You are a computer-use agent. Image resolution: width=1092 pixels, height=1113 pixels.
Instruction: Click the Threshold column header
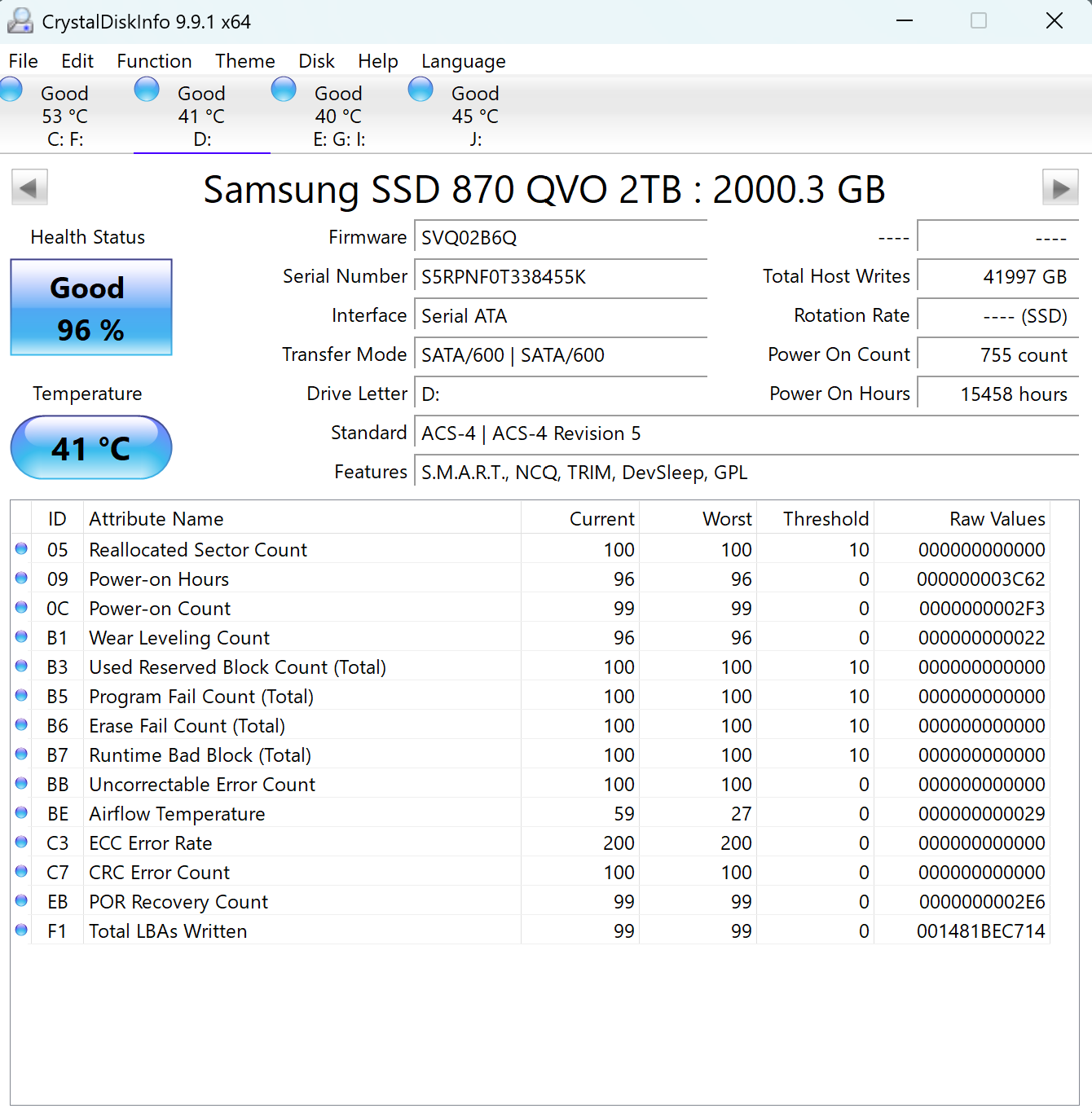pyautogui.click(x=815, y=518)
